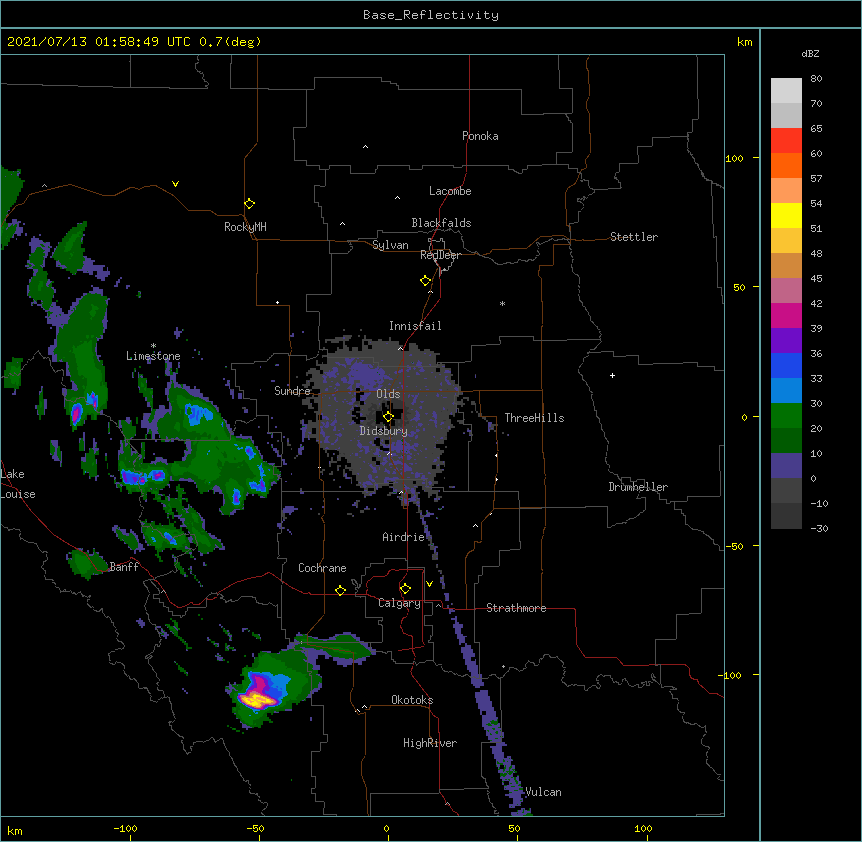Click the white asterisk marker east of Innisfail
Viewport: 862px width, 842px height.
click(x=502, y=303)
